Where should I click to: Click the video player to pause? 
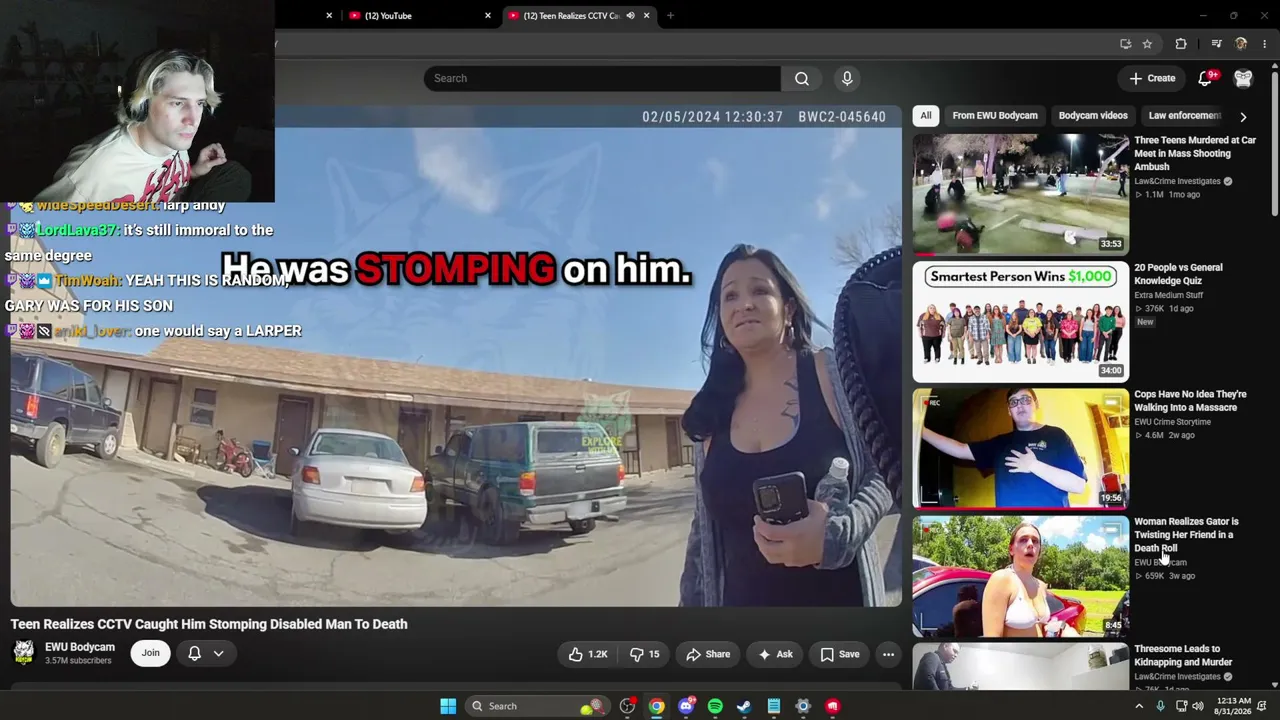click(x=456, y=356)
